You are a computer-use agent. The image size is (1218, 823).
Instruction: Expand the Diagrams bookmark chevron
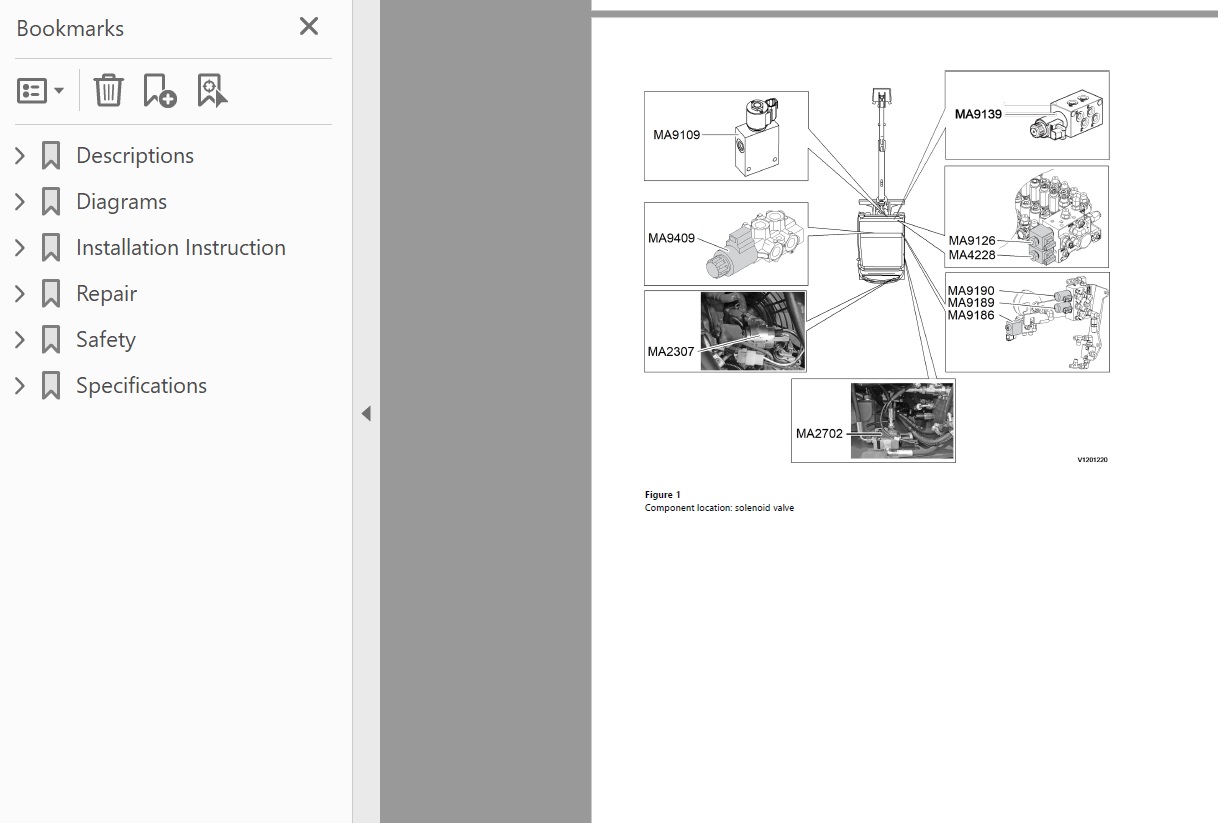(19, 202)
